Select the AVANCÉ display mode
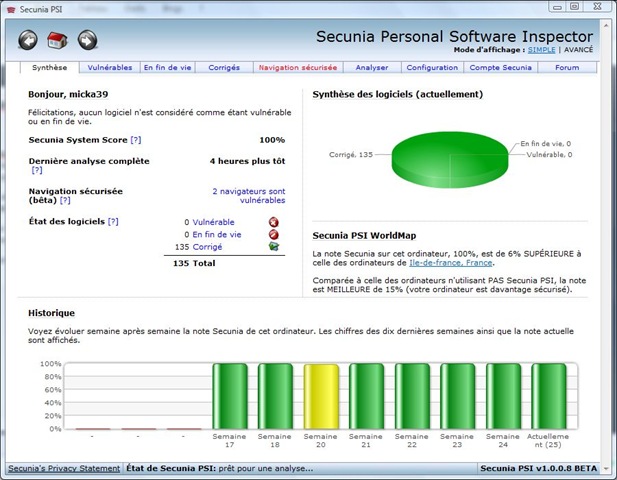Viewport: 617px width, 480px height. coord(578,50)
